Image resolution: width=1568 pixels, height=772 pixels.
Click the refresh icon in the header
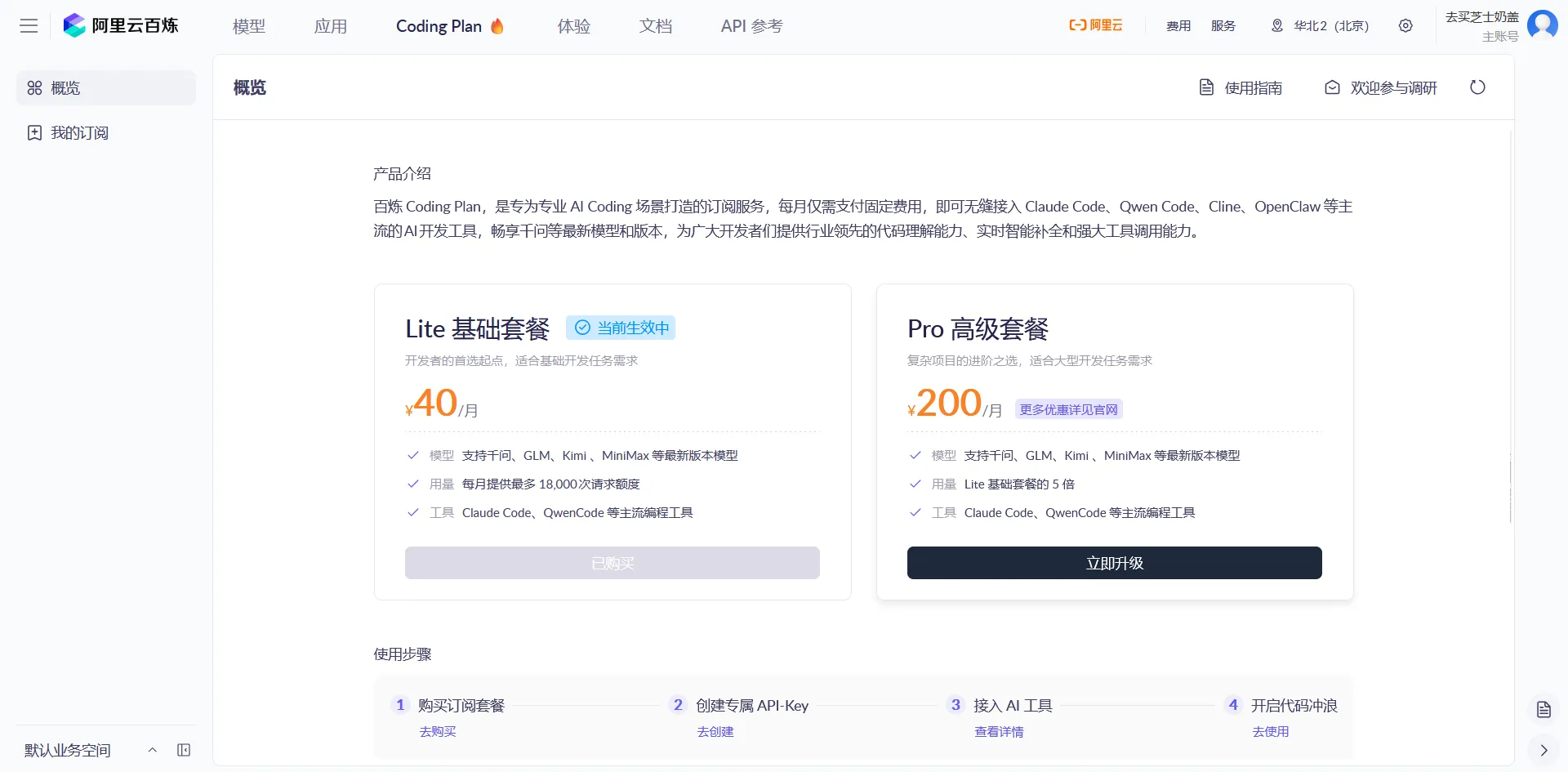click(x=1477, y=87)
